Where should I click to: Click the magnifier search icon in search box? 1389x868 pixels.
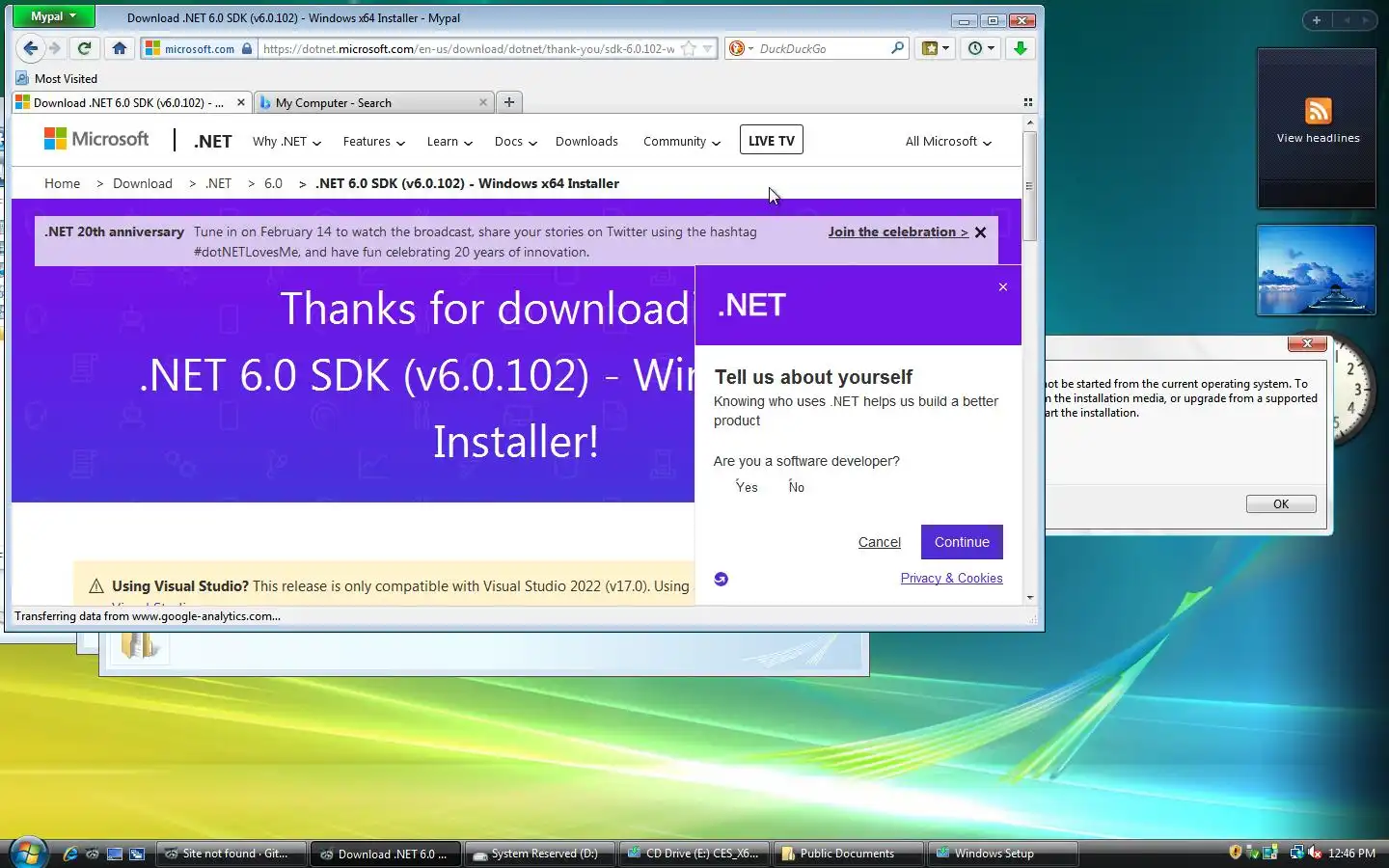click(x=897, y=47)
